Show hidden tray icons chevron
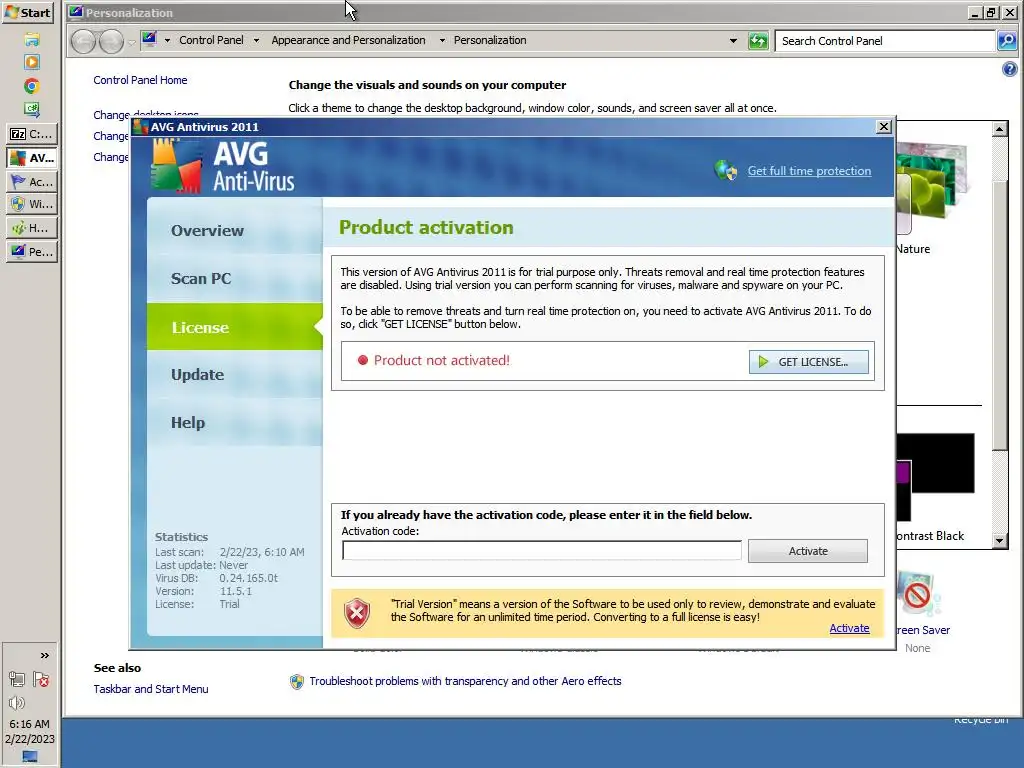Image resolution: width=1024 pixels, height=768 pixels. tap(44, 655)
